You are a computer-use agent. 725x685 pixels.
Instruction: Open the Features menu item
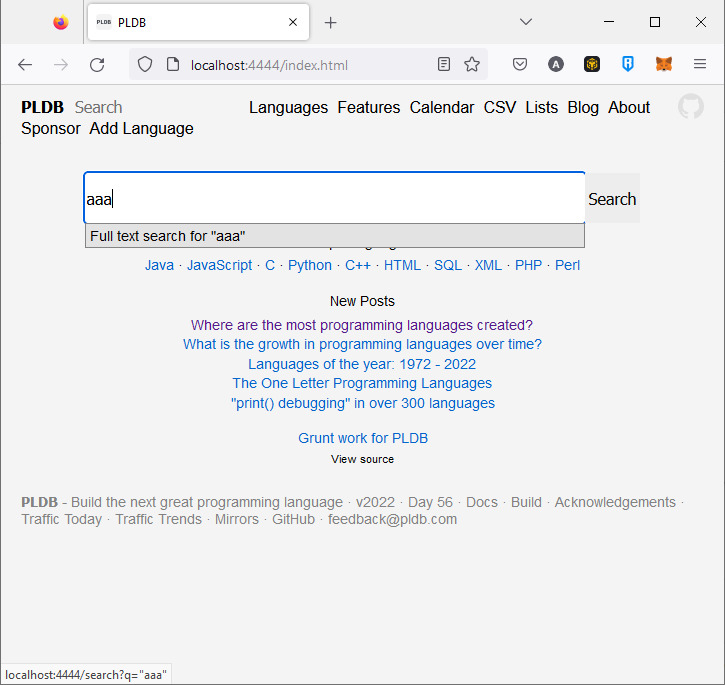(x=369, y=107)
